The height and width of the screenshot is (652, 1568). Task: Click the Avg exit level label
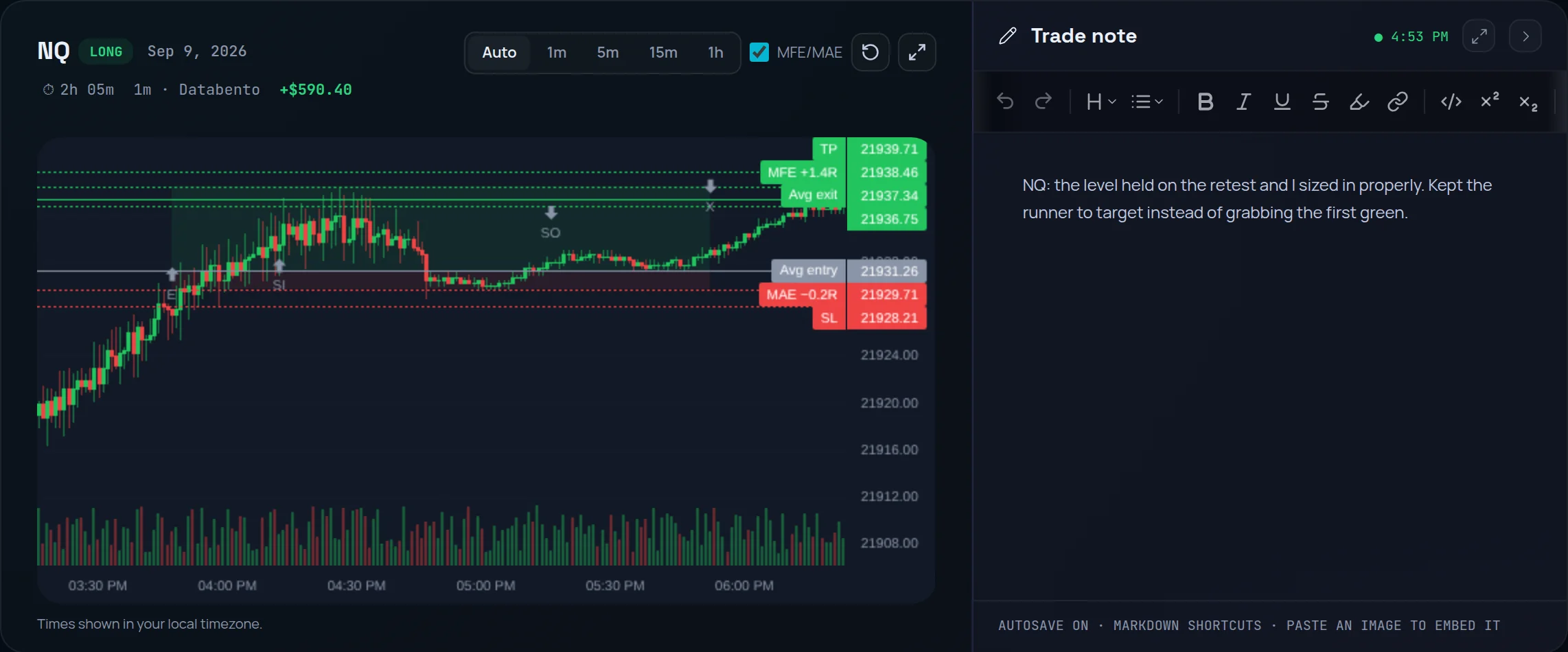click(x=814, y=195)
